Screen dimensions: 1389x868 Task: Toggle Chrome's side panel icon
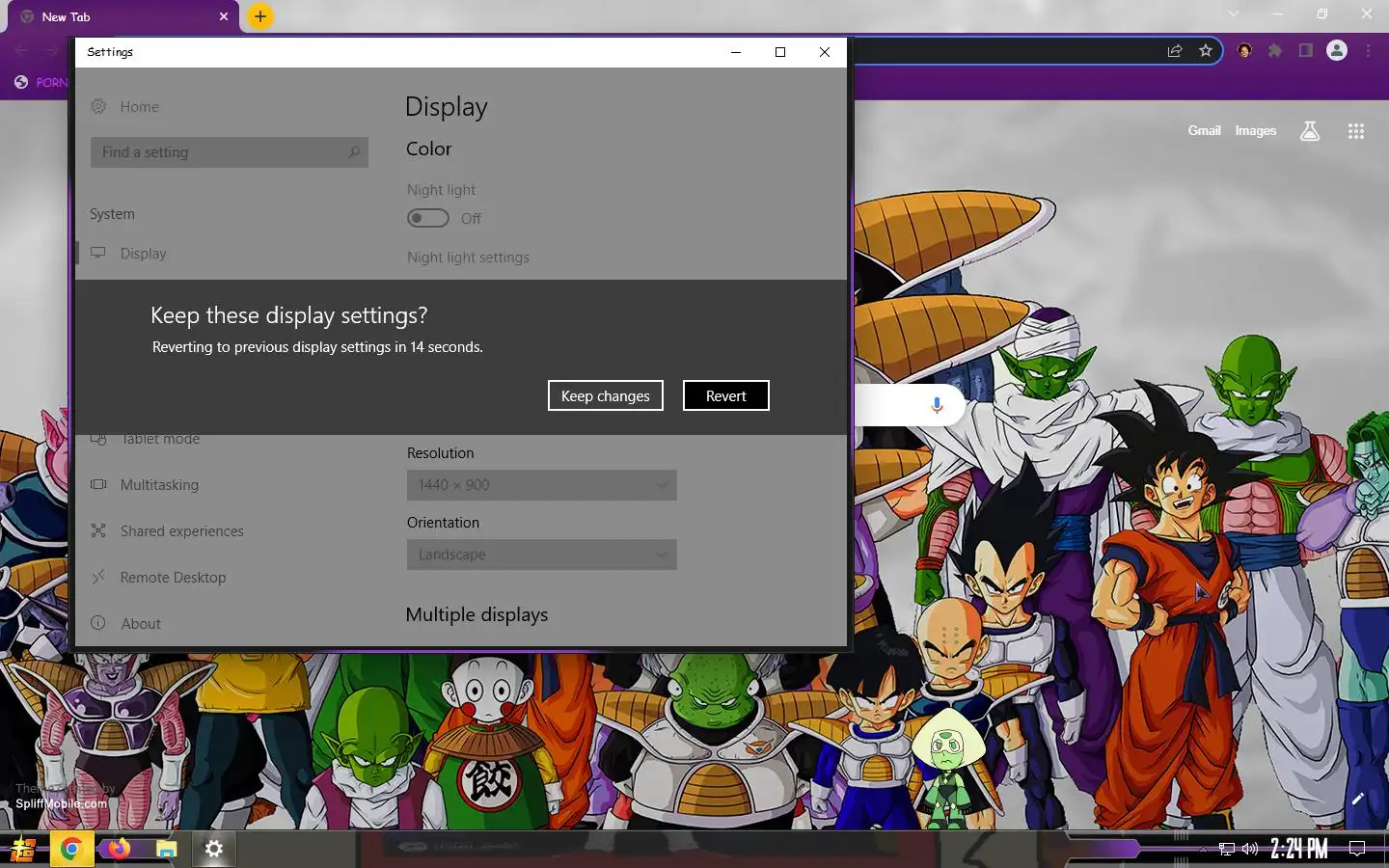click(x=1306, y=51)
